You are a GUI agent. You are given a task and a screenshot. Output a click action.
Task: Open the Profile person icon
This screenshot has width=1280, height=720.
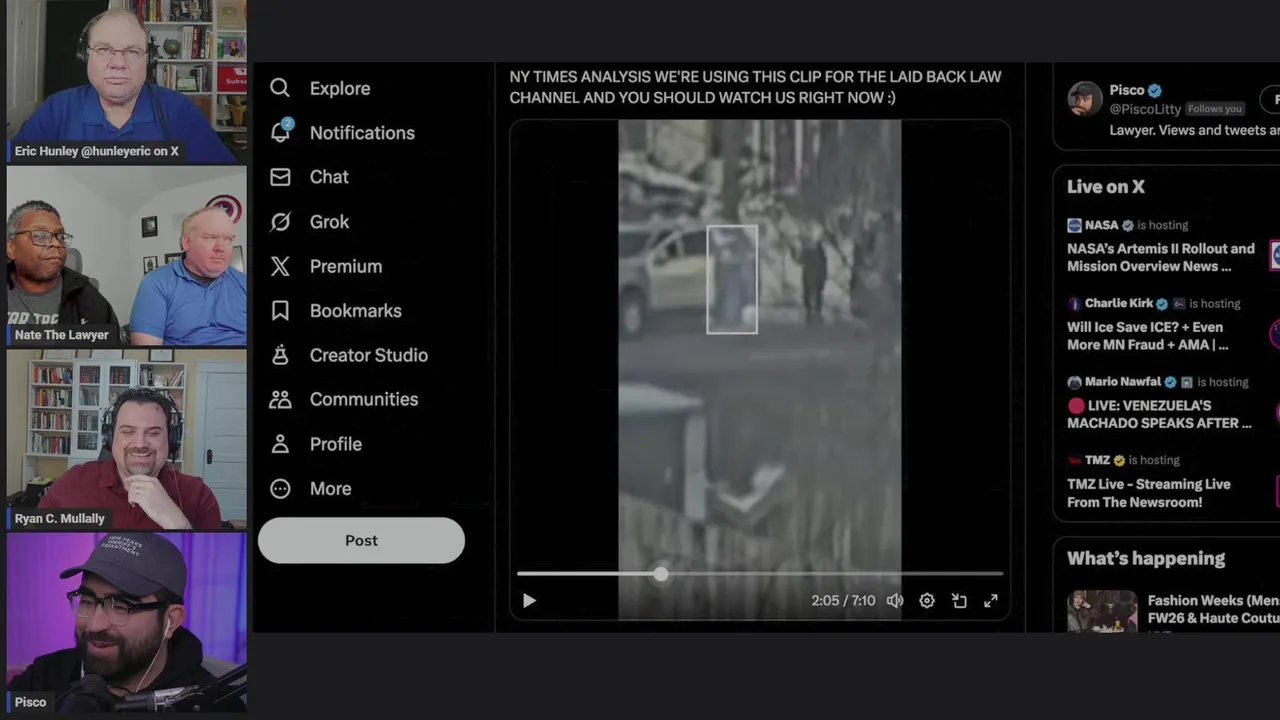[x=280, y=444]
